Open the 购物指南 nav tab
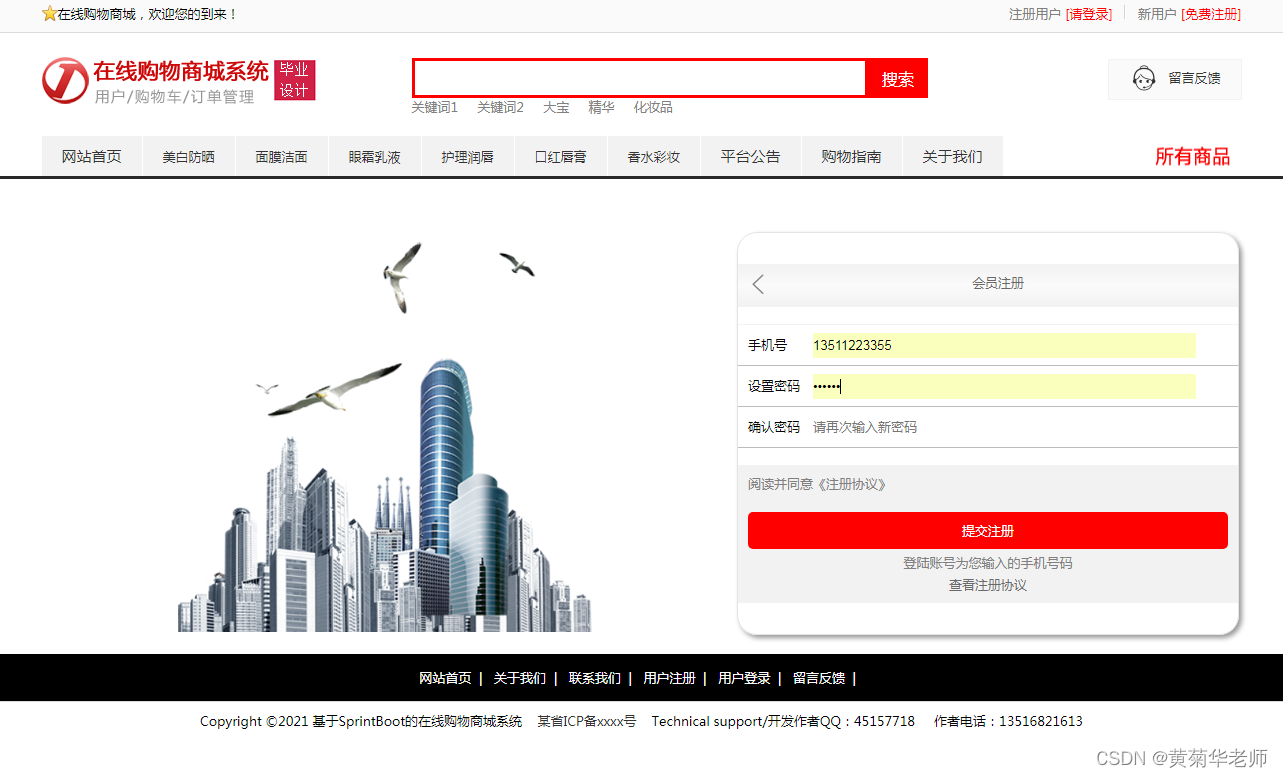The width and height of the screenshot is (1283, 778). [x=852, y=157]
